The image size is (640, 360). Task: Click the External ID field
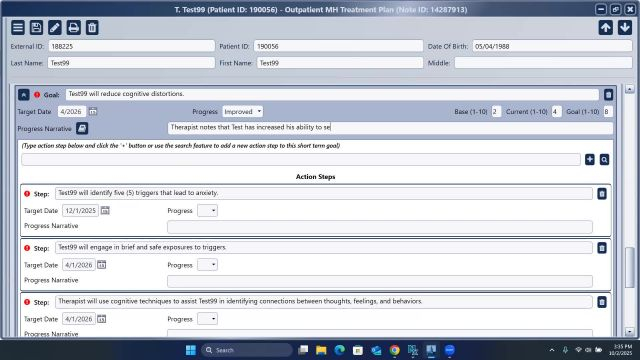pos(131,46)
